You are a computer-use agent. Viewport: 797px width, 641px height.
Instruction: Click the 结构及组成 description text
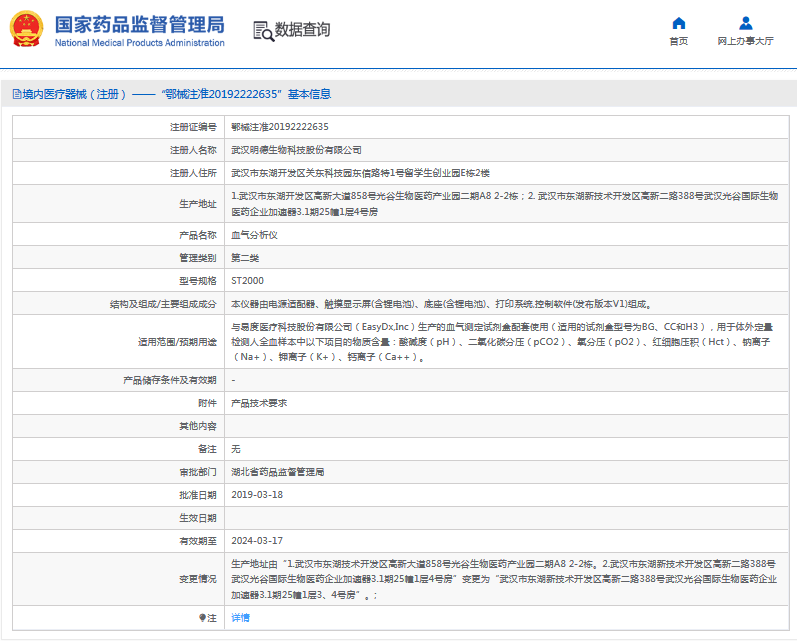442,304
